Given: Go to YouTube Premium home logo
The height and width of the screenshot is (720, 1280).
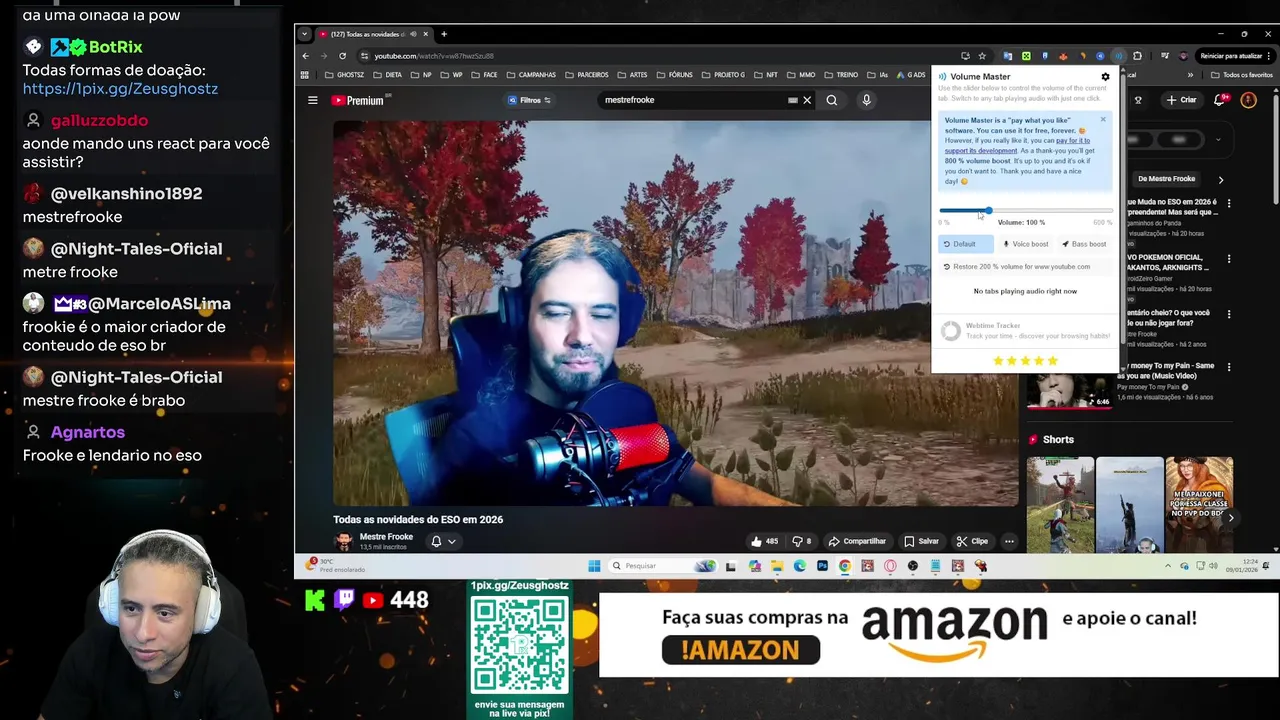Looking at the screenshot, I should [x=358, y=100].
